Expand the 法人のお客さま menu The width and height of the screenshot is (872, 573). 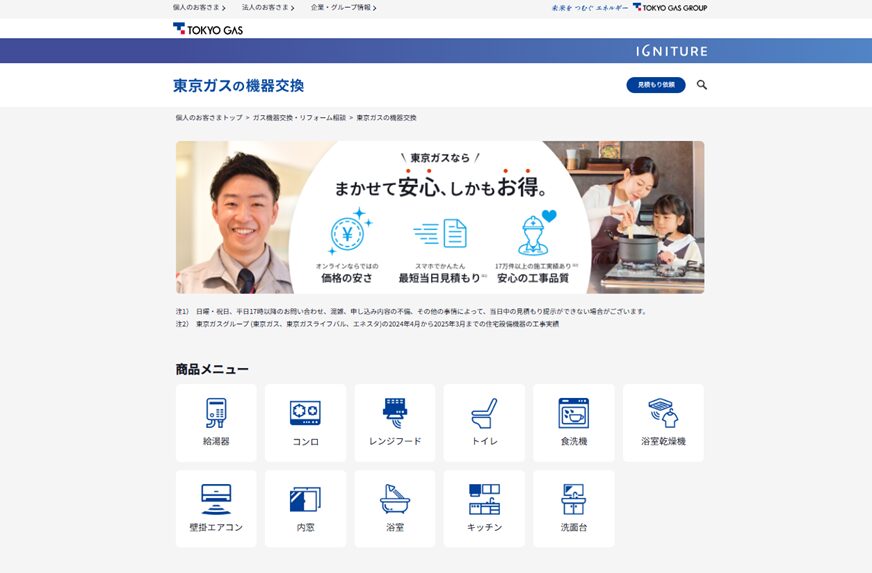268,7
